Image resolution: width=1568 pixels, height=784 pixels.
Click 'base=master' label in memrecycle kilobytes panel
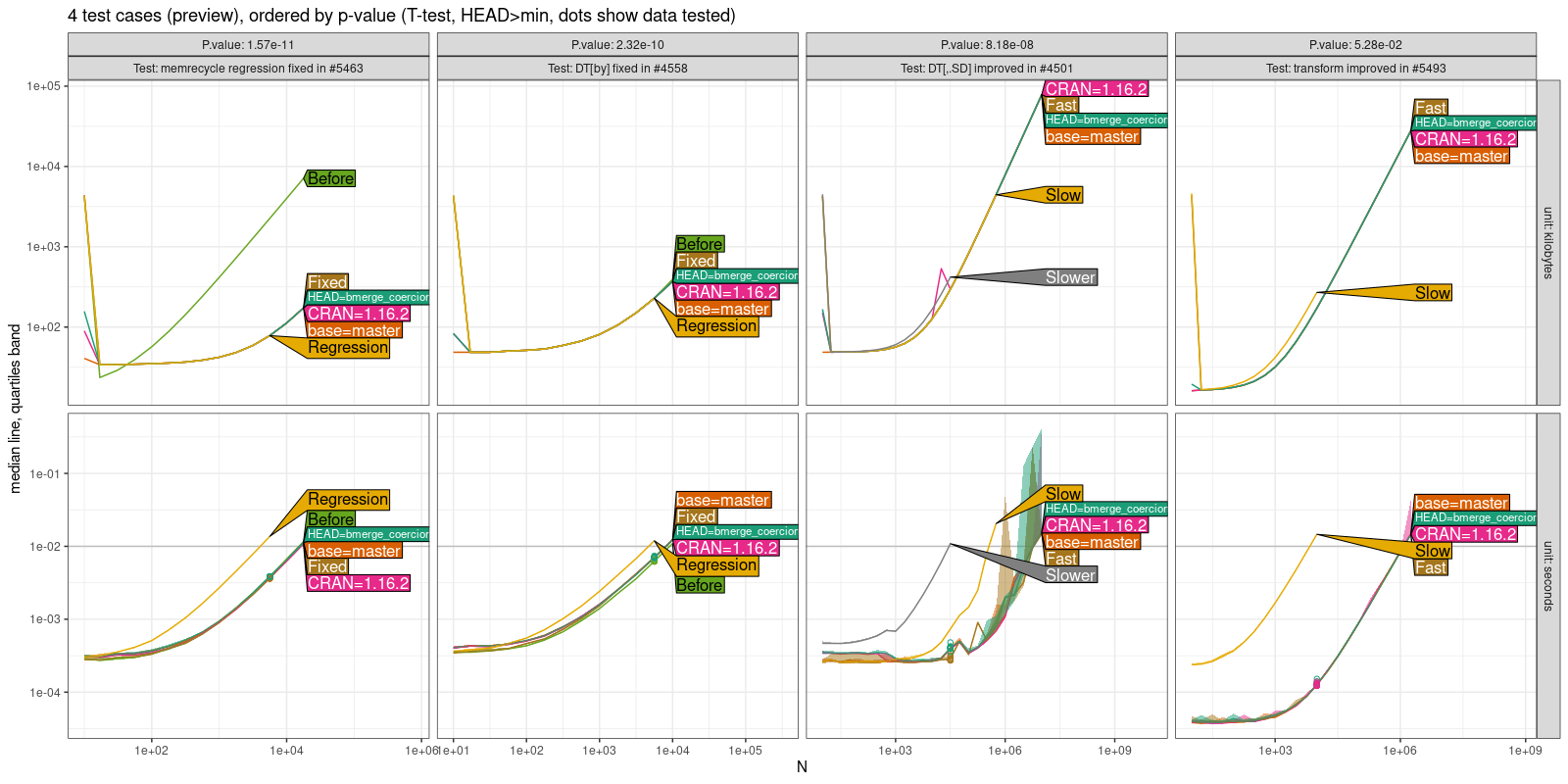coord(354,331)
